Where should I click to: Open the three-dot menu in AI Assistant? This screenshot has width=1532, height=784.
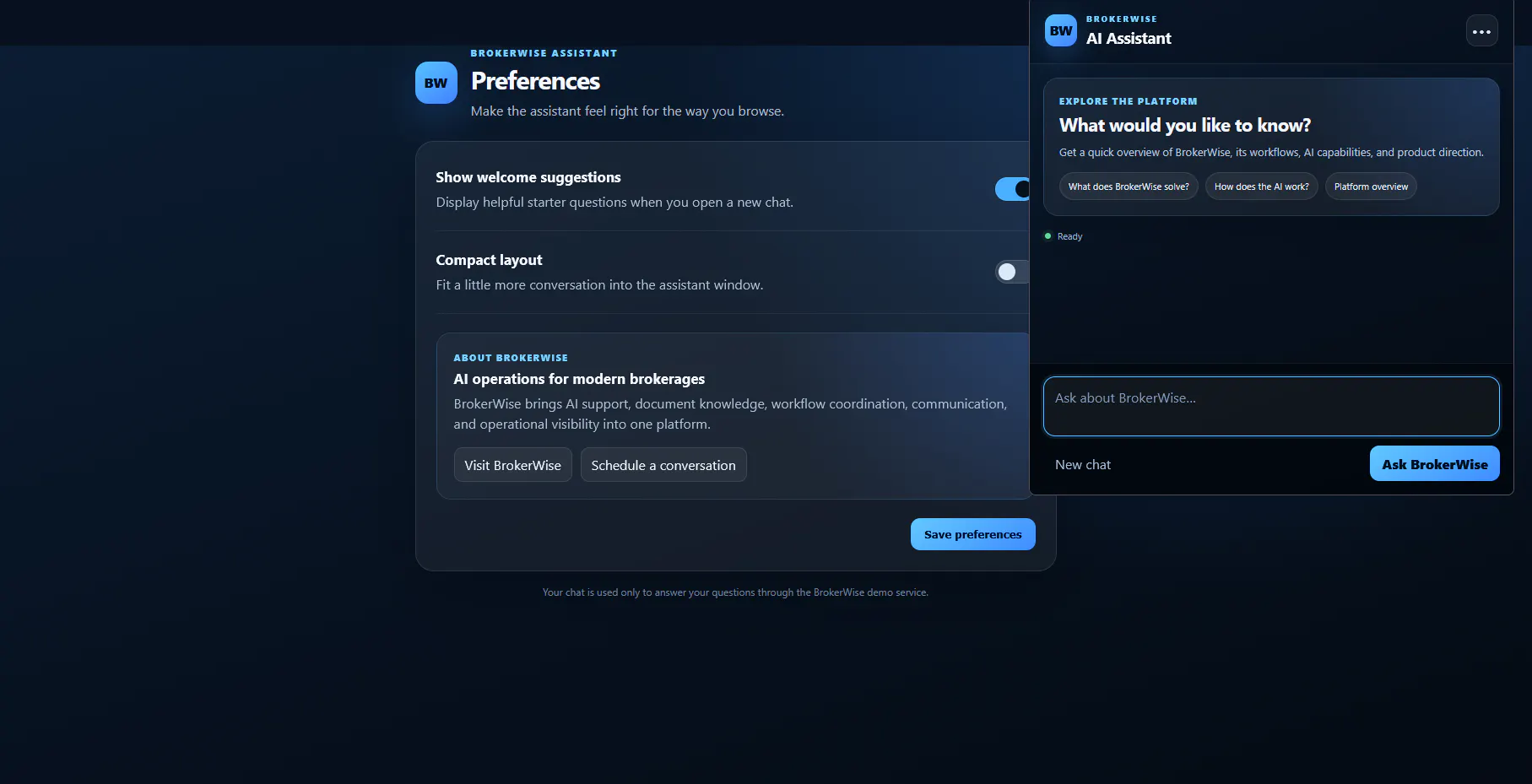pos(1481,31)
